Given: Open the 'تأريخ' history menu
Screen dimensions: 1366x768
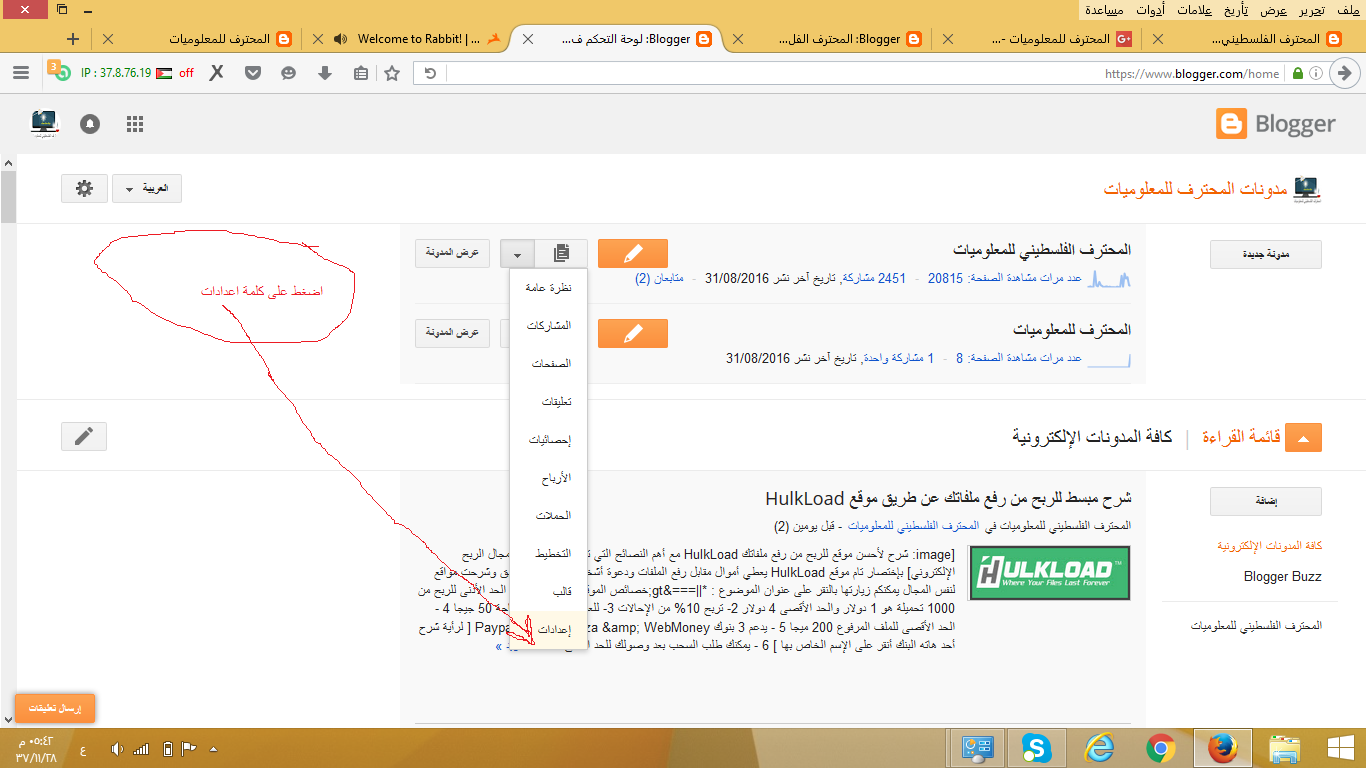Looking at the screenshot, I should pyautogui.click(x=1235, y=10).
